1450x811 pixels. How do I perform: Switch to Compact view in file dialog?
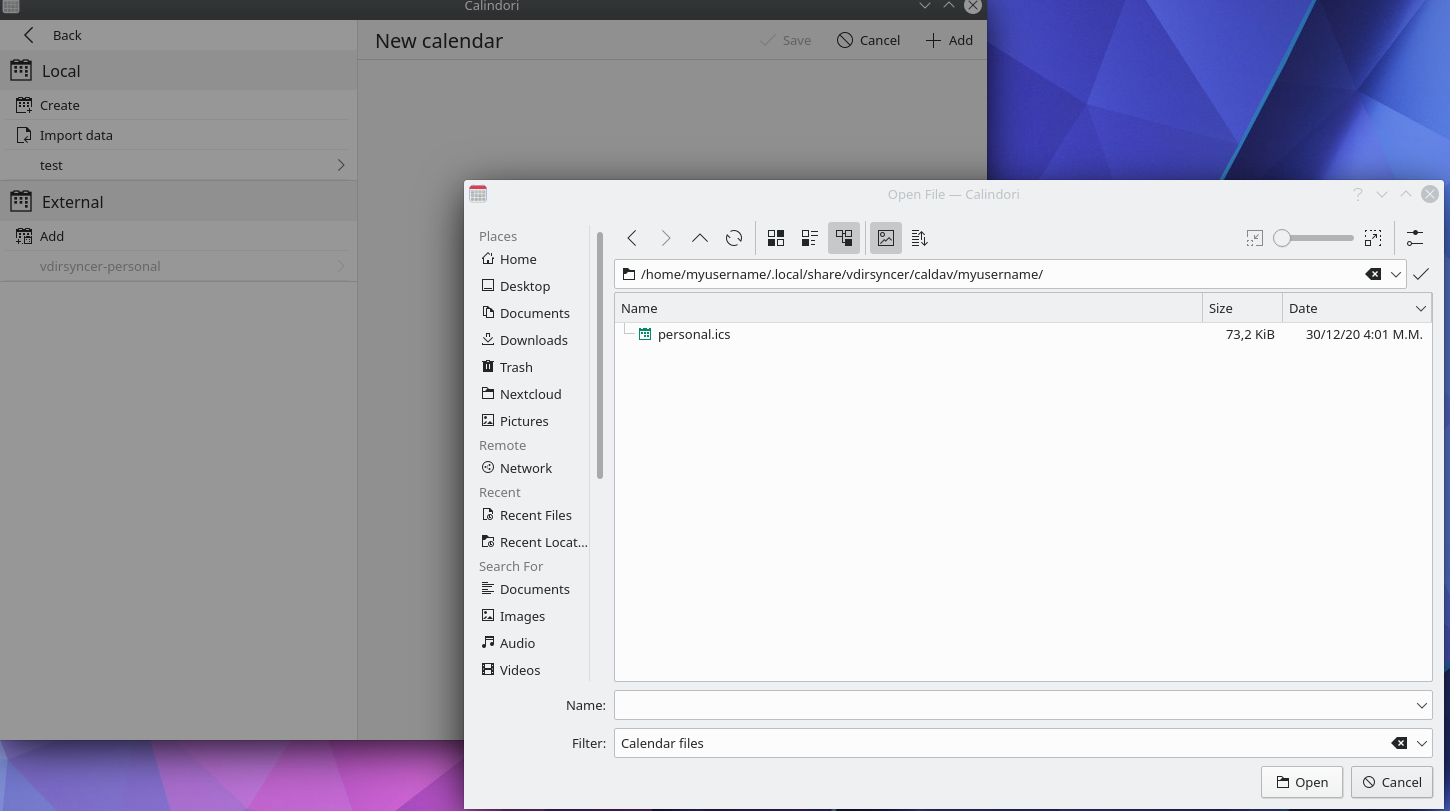(x=810, y=238)
